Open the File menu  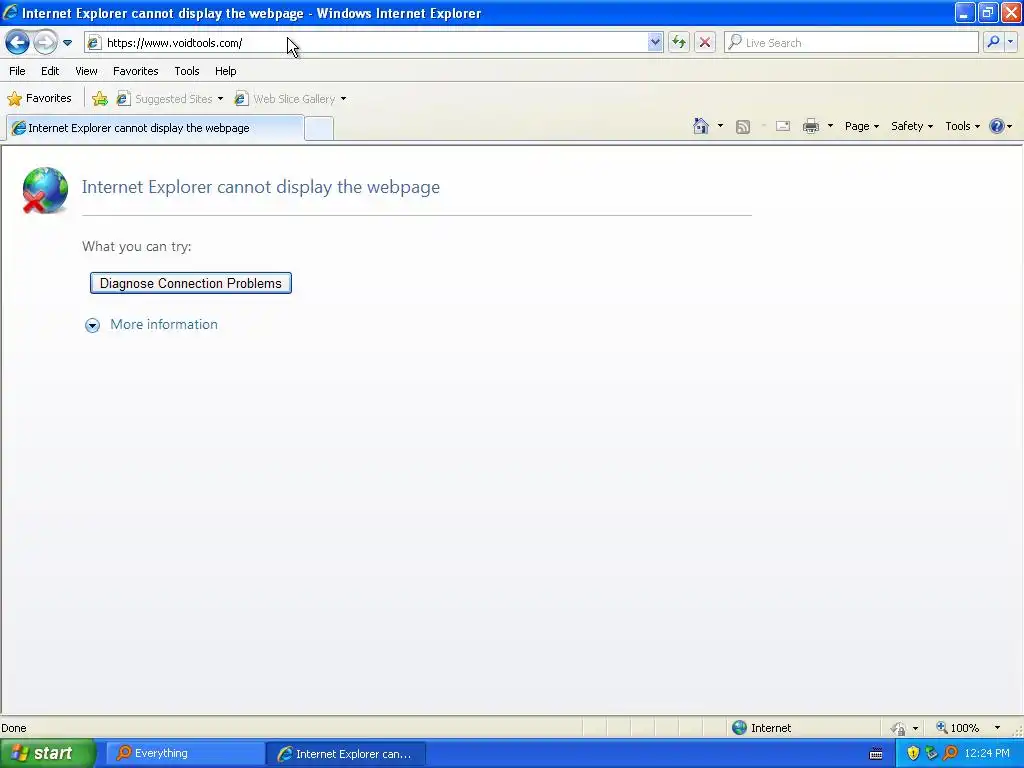click(x=17, y=71)
